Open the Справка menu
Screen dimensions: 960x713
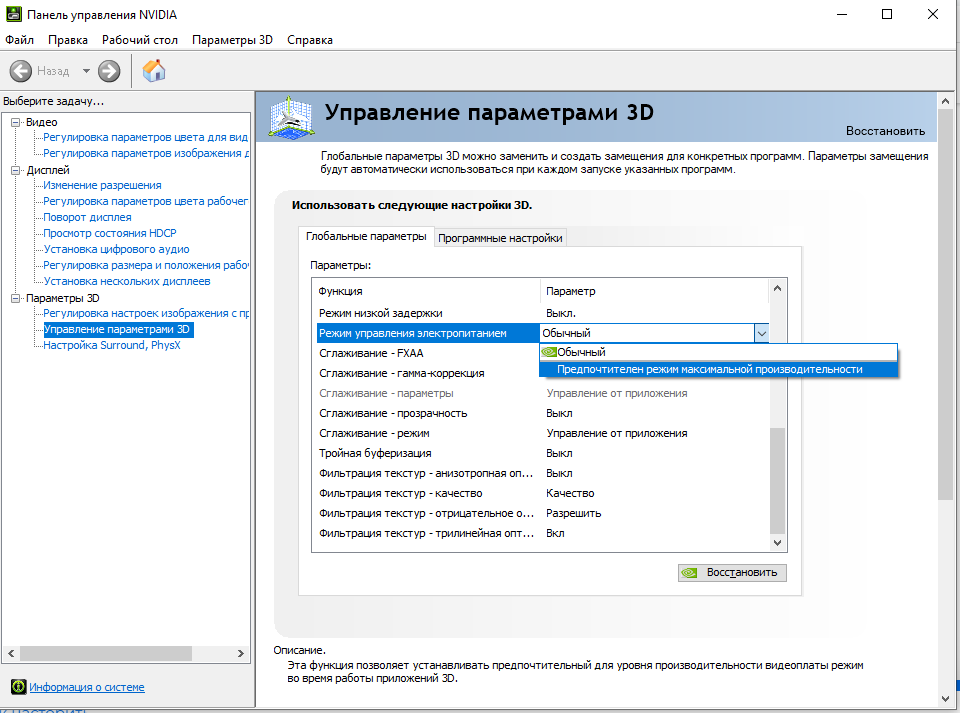pyautogui.click(x=310, y=40)
